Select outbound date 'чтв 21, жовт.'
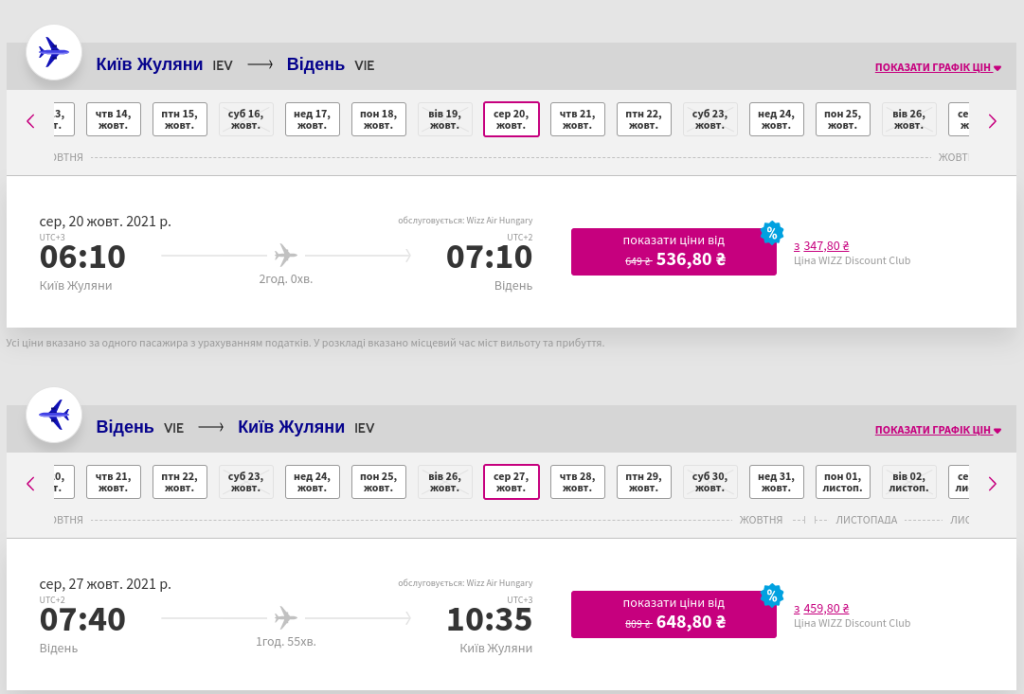This screenshot has width=1024, height=694. (577, 119)
